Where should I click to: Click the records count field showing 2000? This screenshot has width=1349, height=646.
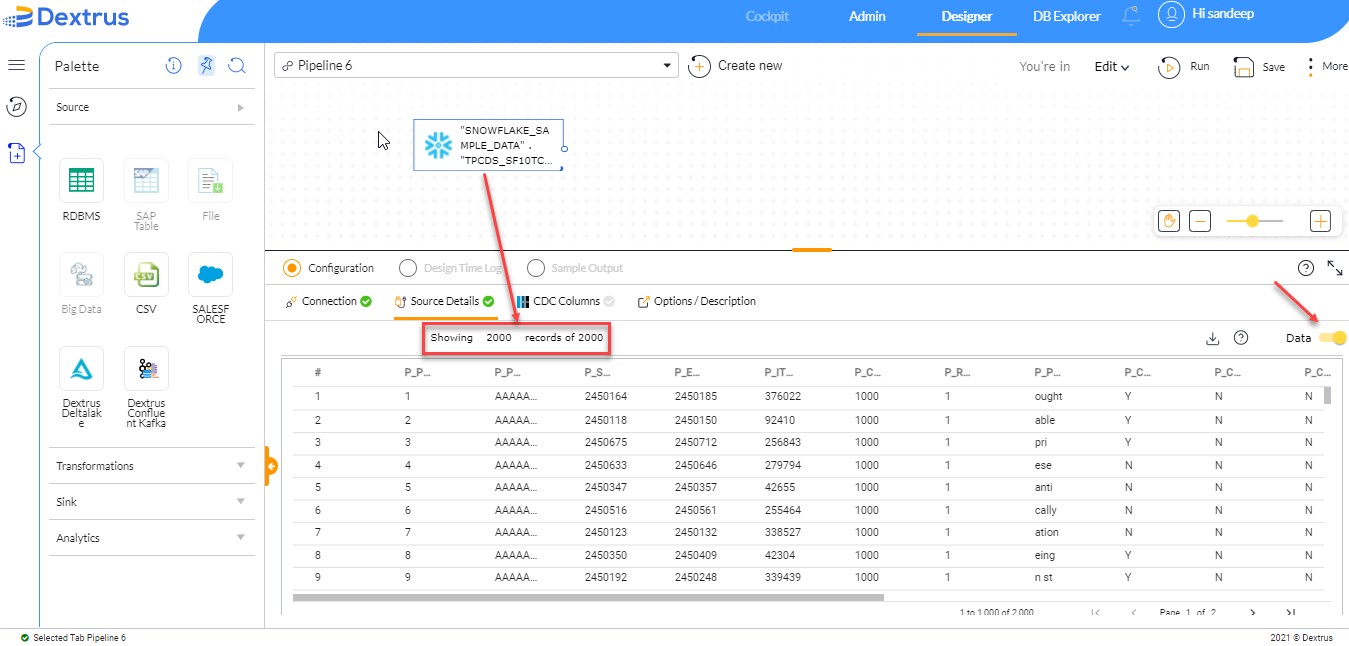(498, 338)
